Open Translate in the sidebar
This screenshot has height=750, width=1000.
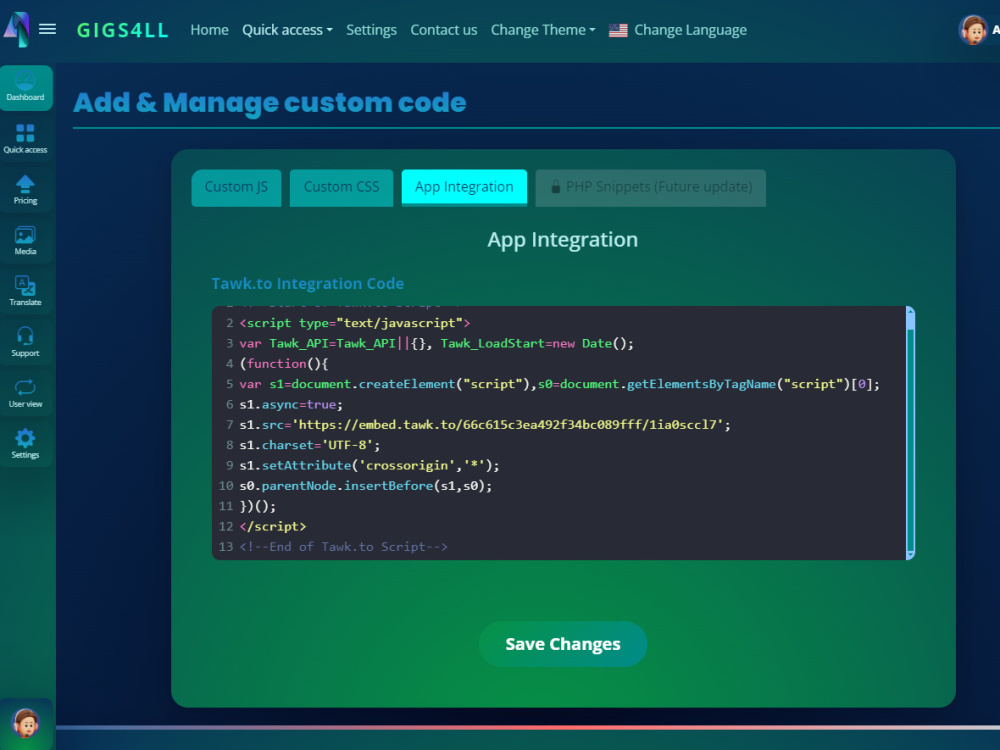click(x=26, y=291)
